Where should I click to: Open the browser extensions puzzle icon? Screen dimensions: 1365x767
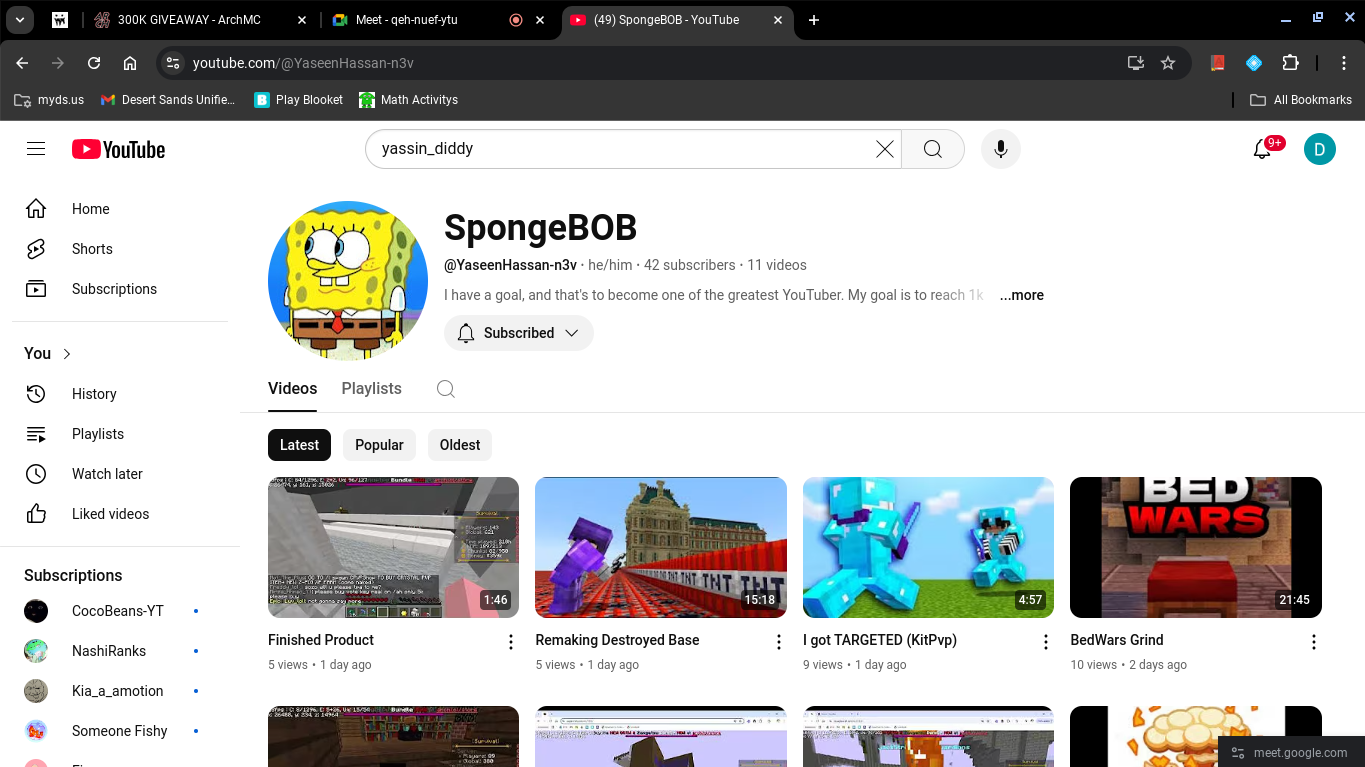click(x=1290, y=63)
